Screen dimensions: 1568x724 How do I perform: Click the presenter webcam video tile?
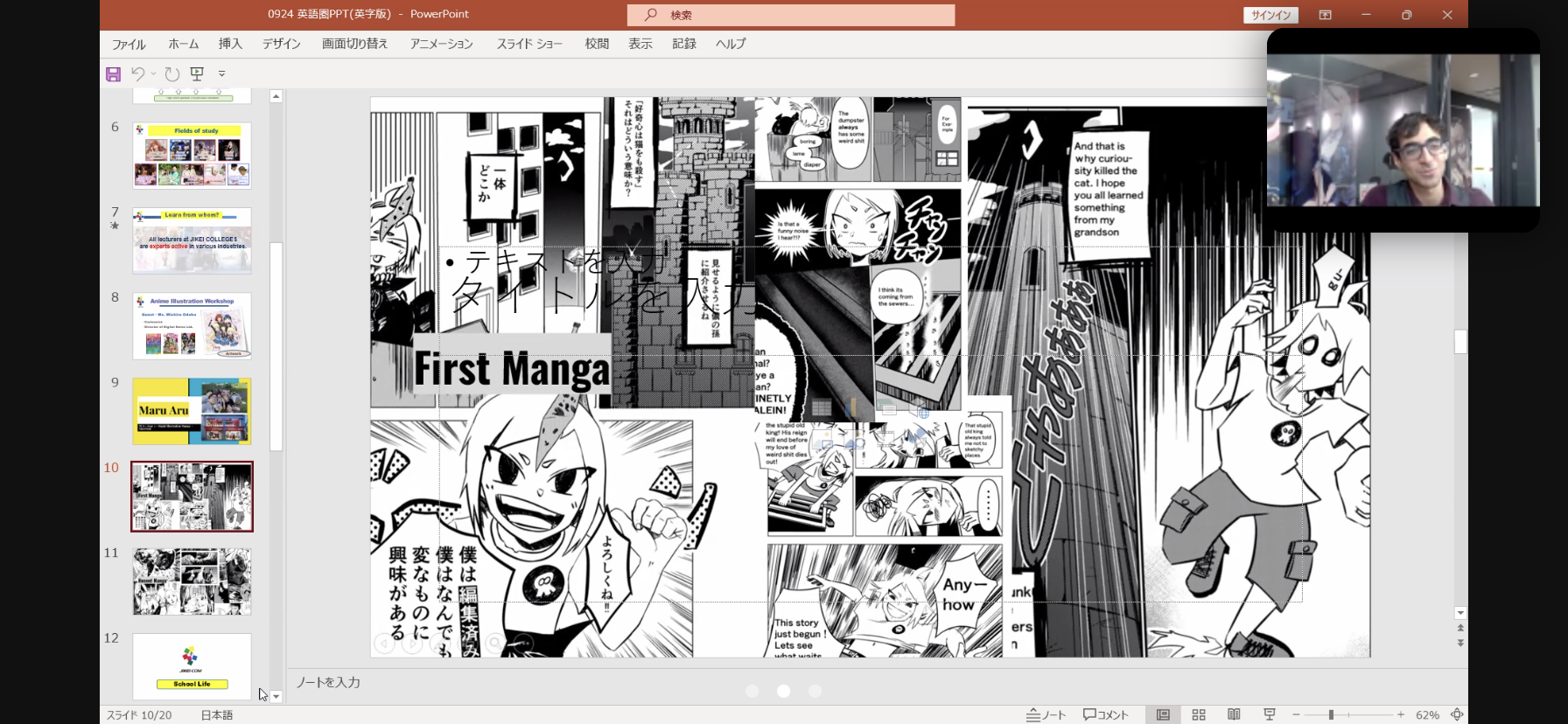click(1403, 129)
